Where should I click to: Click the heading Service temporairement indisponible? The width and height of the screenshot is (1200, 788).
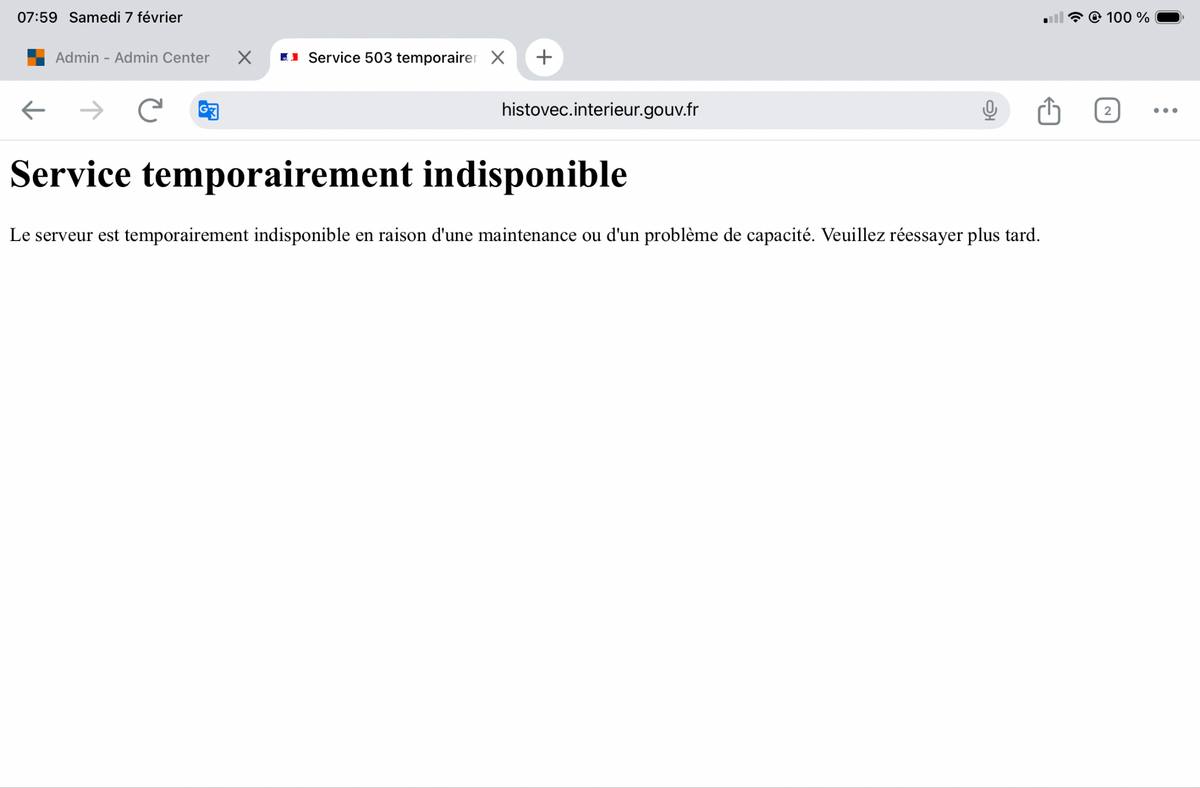318,175
